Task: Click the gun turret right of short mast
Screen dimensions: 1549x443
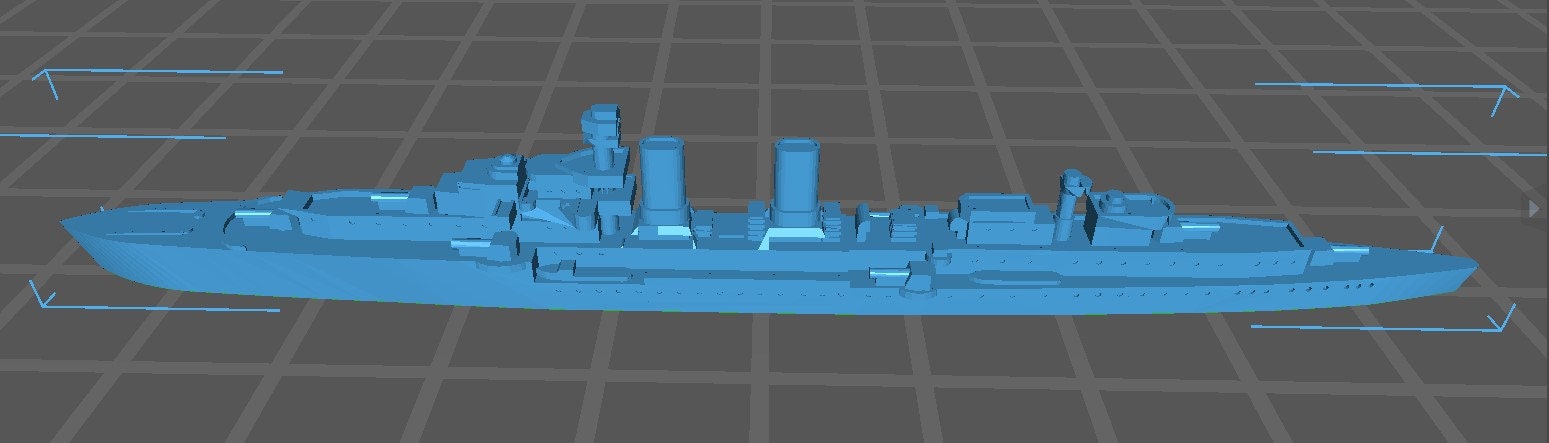Action: pyautogui.click(x=1130, y=208)
